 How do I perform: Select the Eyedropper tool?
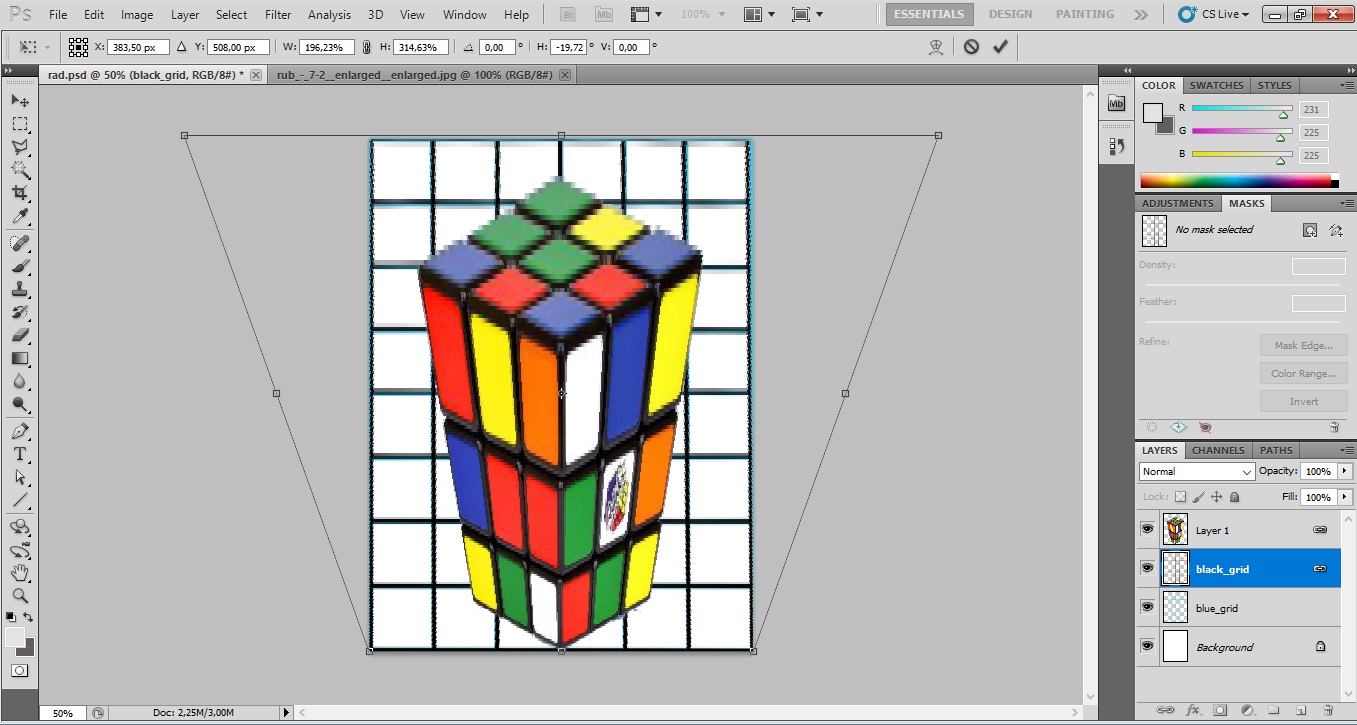click(x=20, y=216)
